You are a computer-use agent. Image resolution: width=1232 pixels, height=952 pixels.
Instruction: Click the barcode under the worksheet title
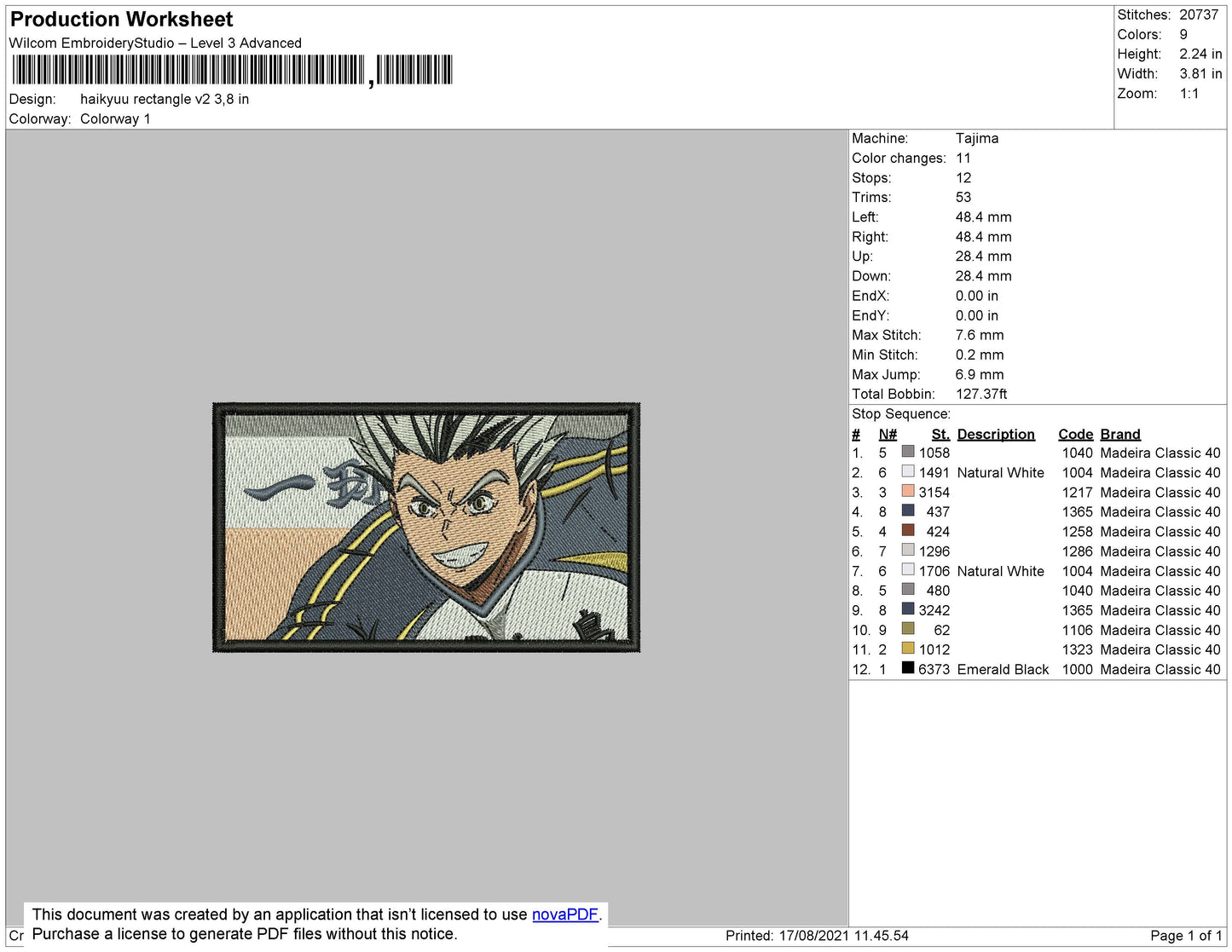[232, 70]
